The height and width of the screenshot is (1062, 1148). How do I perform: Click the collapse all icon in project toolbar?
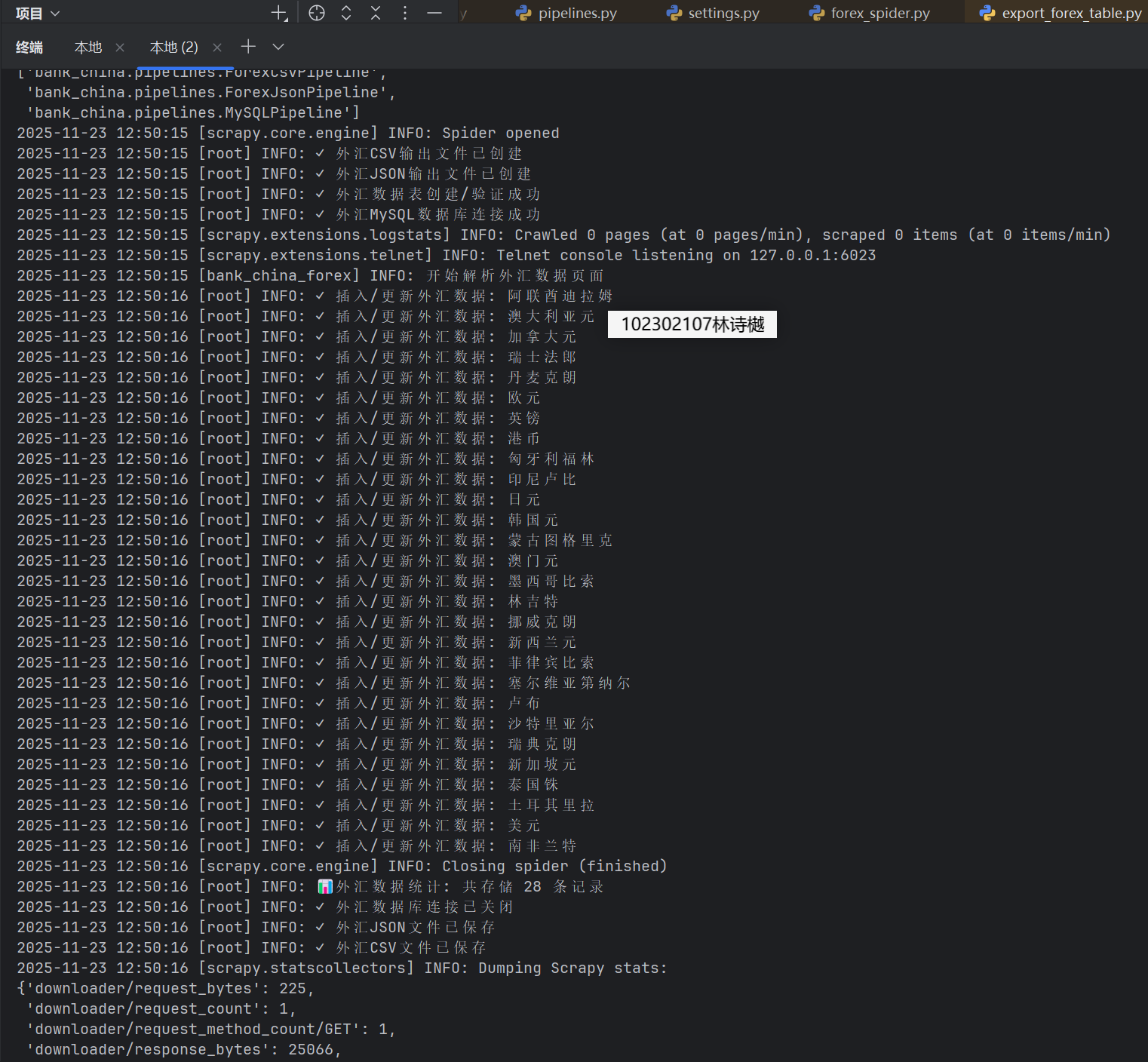(x=376, y=13)
